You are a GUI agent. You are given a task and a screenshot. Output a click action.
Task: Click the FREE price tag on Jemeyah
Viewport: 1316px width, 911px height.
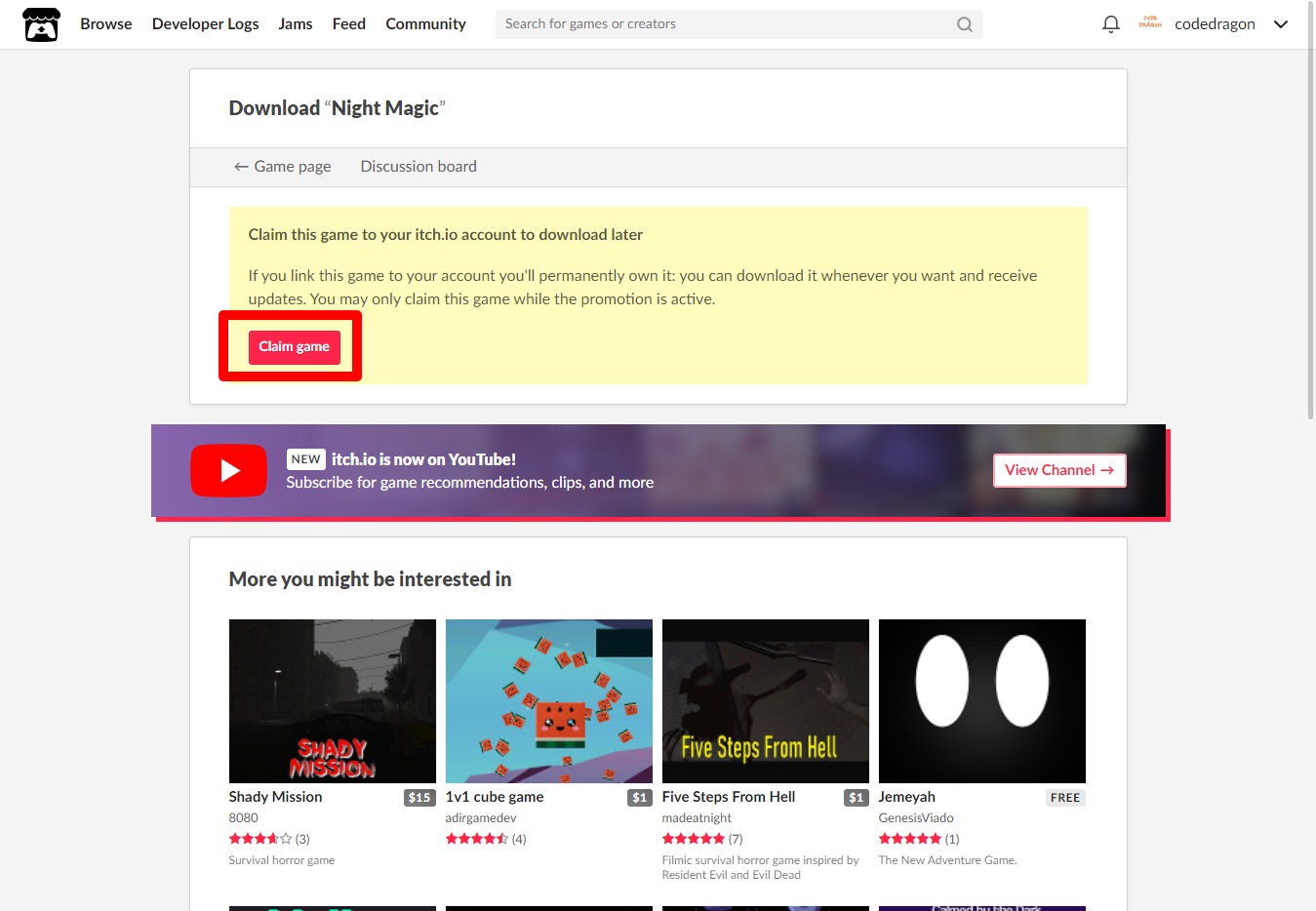[x=1065, y=798]
